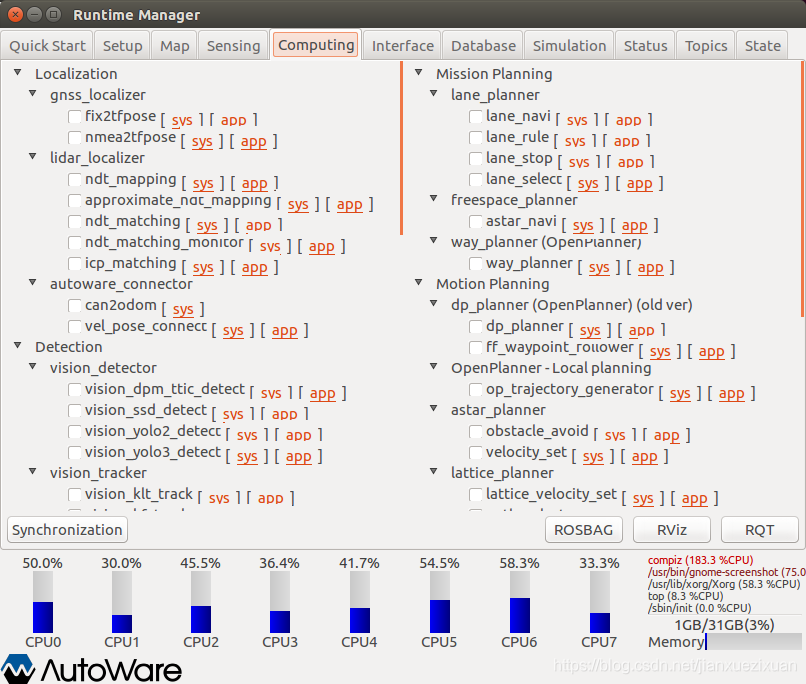Image resolution: width=806 pixels, height=684 pixels.
Task: Enable the ndt_mapping checkbox
Action: pos(75,180)
